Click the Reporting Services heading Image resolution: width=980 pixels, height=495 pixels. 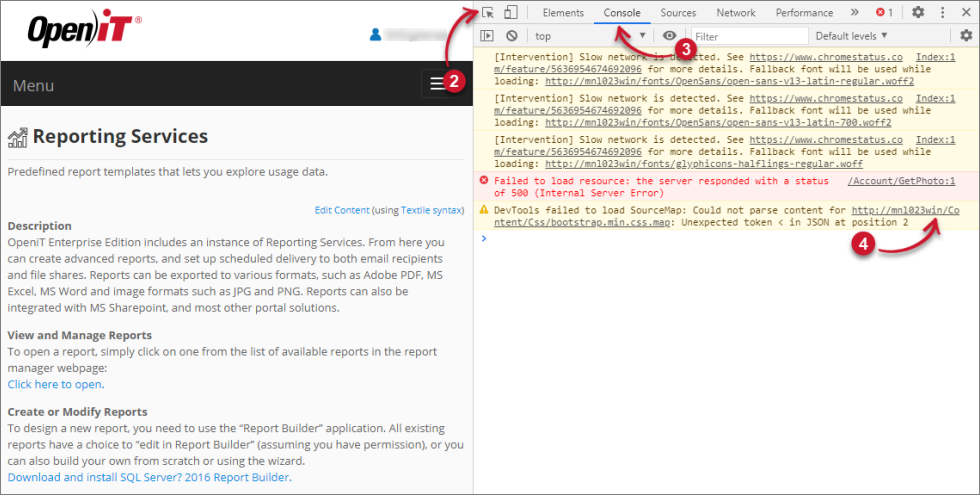(121, 136)
